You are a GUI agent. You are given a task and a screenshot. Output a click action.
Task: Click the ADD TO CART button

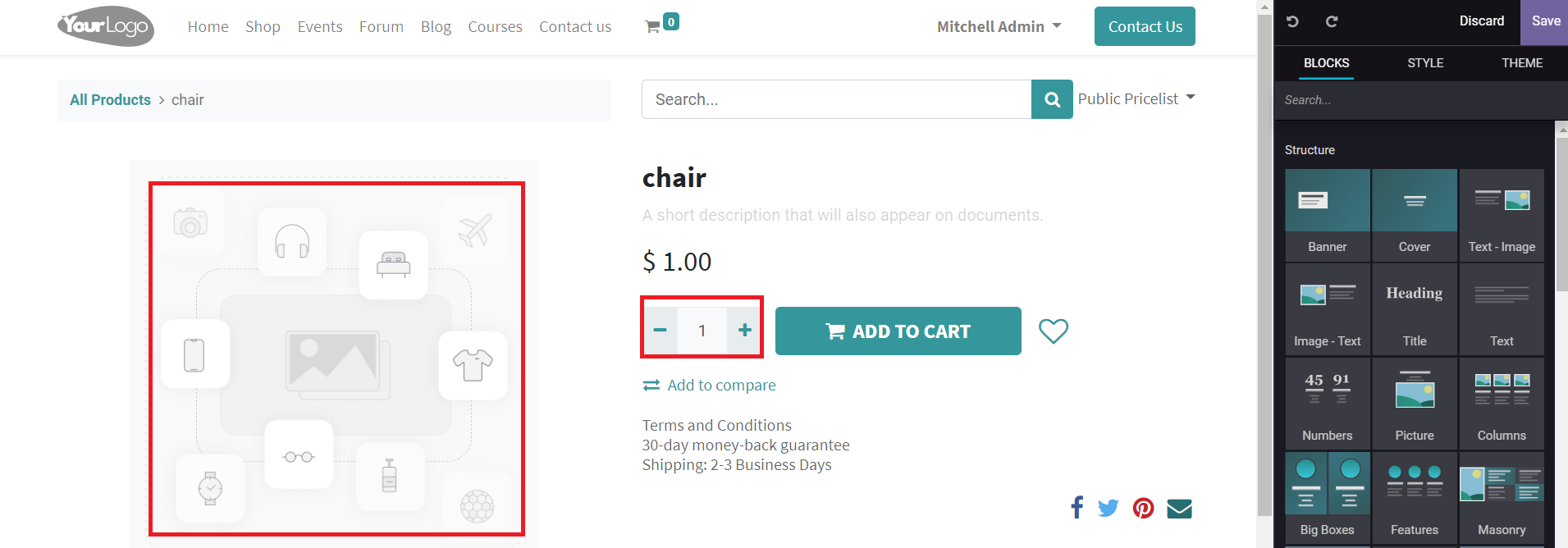point(898,331)
